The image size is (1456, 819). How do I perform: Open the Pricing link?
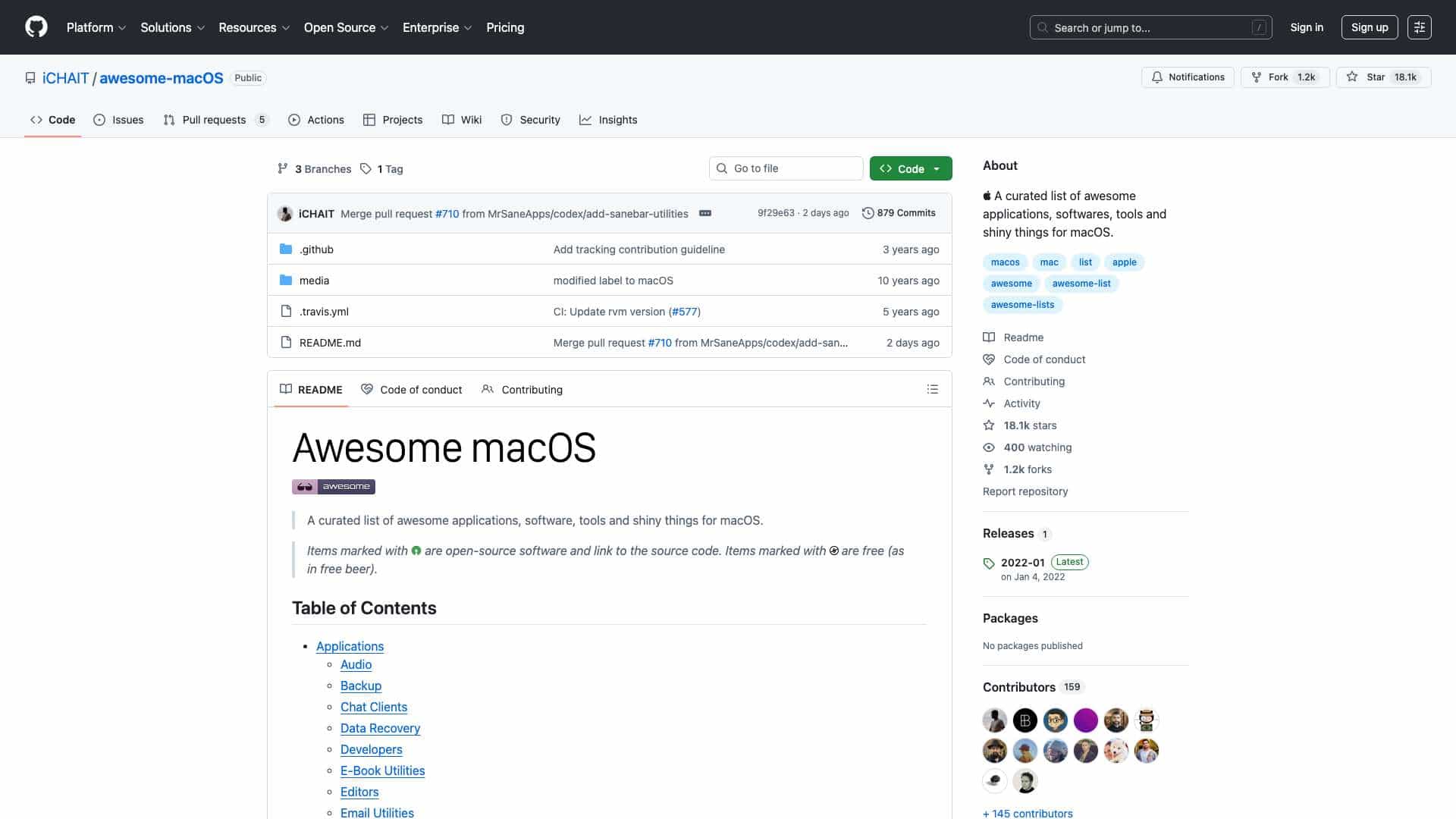click(505, 27)
